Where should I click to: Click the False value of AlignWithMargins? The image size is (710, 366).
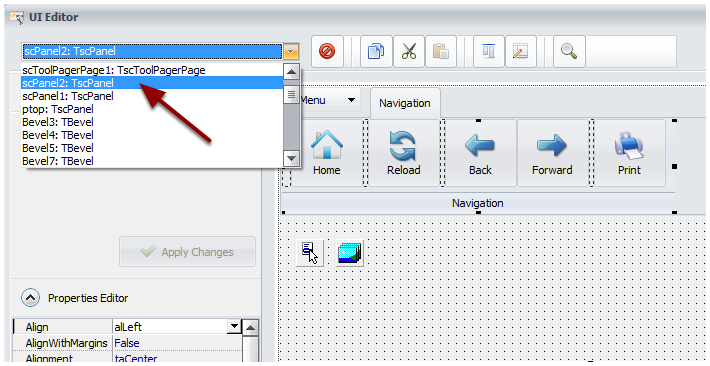coord(127,343)
